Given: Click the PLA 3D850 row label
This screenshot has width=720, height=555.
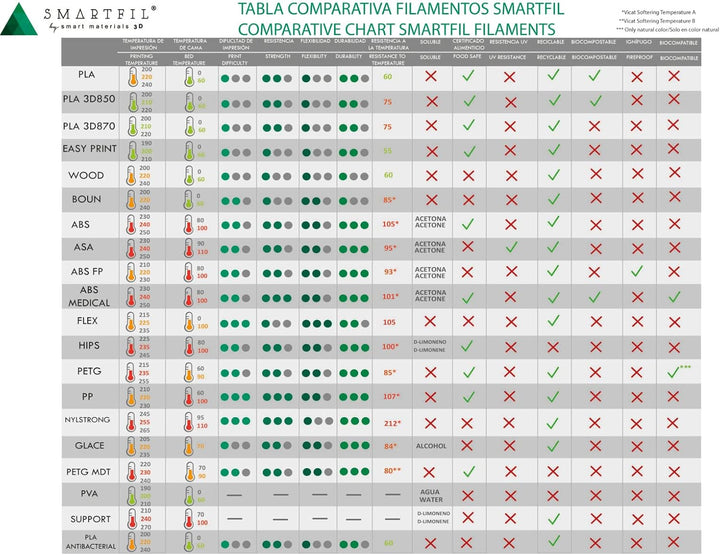Looking at the screenshot, I should [89, 99].
